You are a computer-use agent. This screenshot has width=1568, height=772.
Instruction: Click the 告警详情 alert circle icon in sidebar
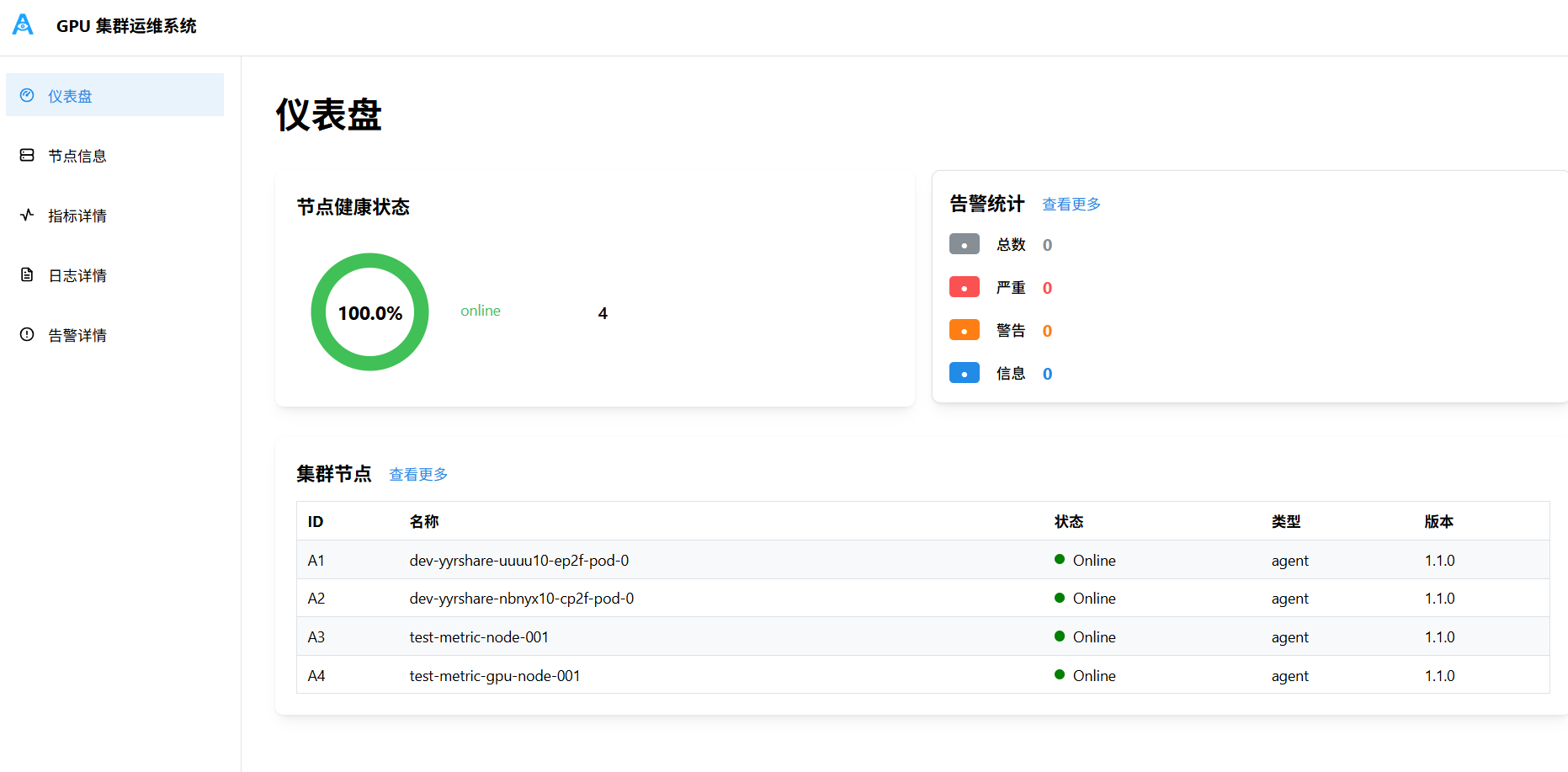[27, 334]
